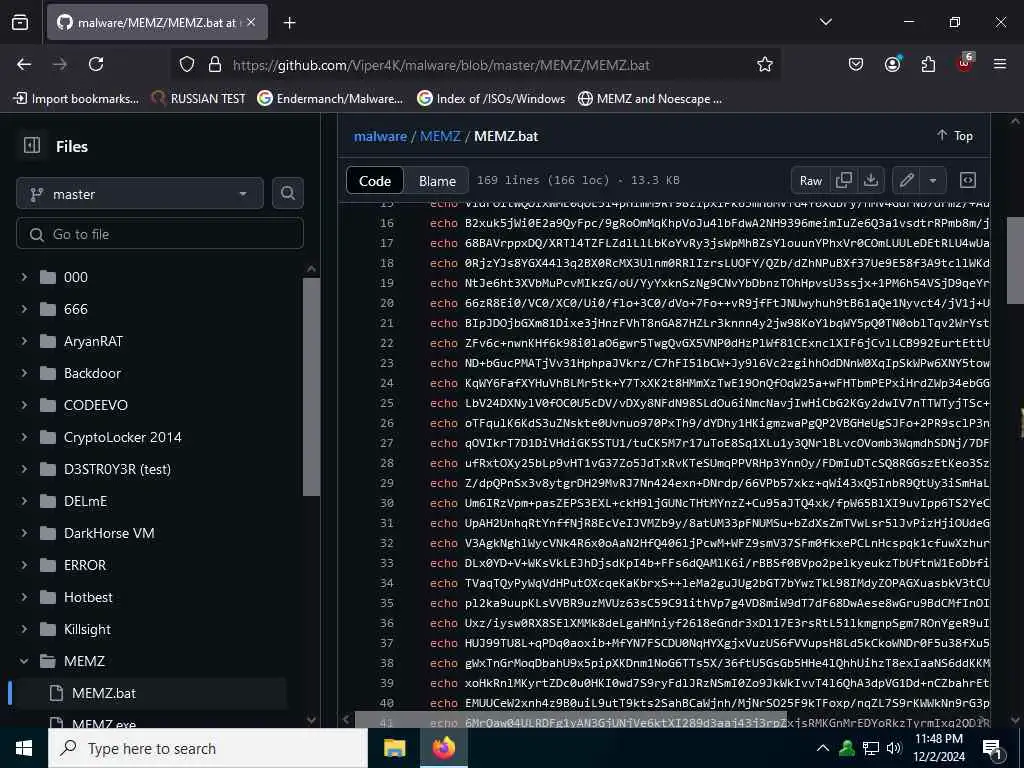Open the Killsight folder

(88, 629)
